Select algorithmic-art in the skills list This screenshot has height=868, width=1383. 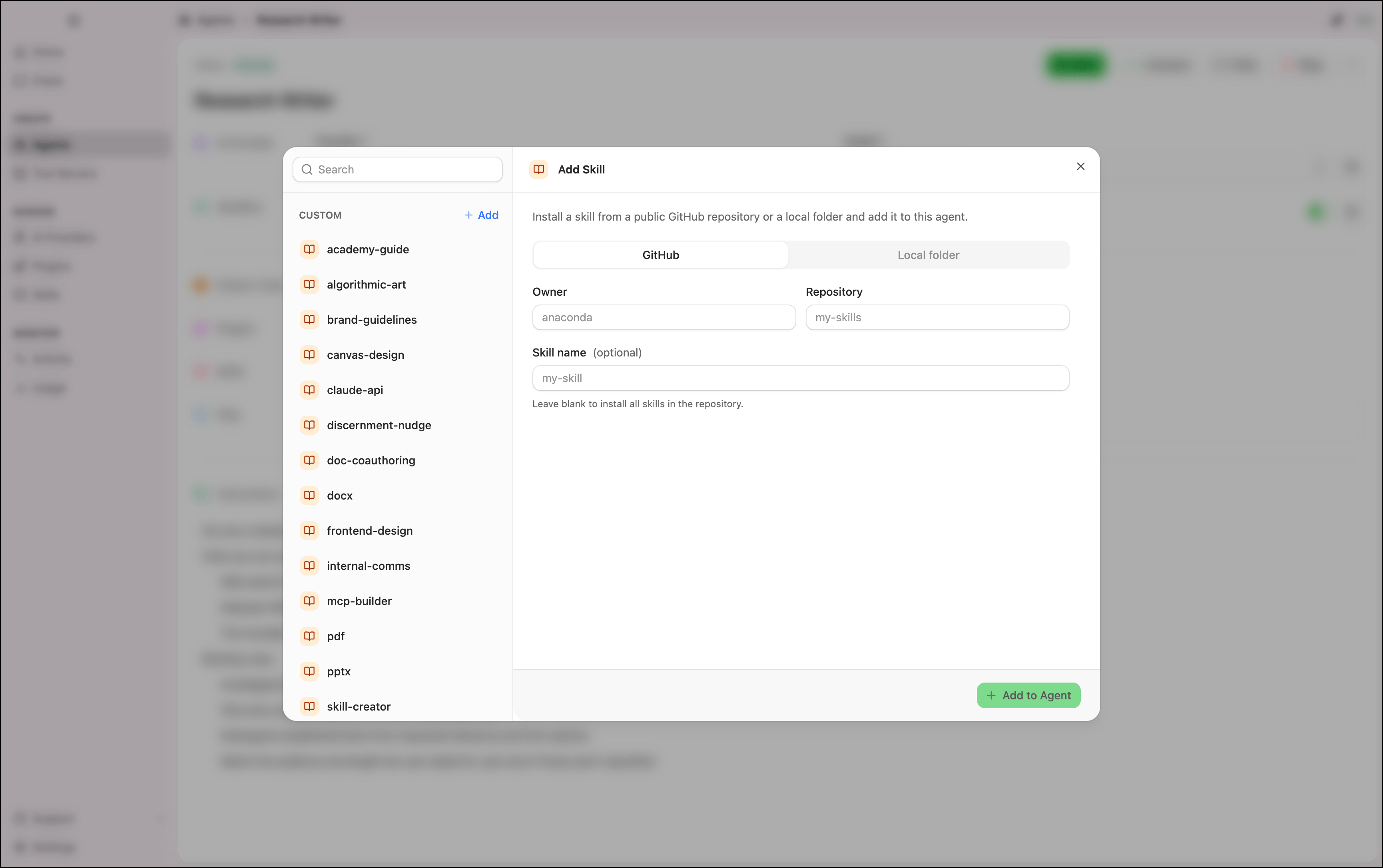coord(397,284)
